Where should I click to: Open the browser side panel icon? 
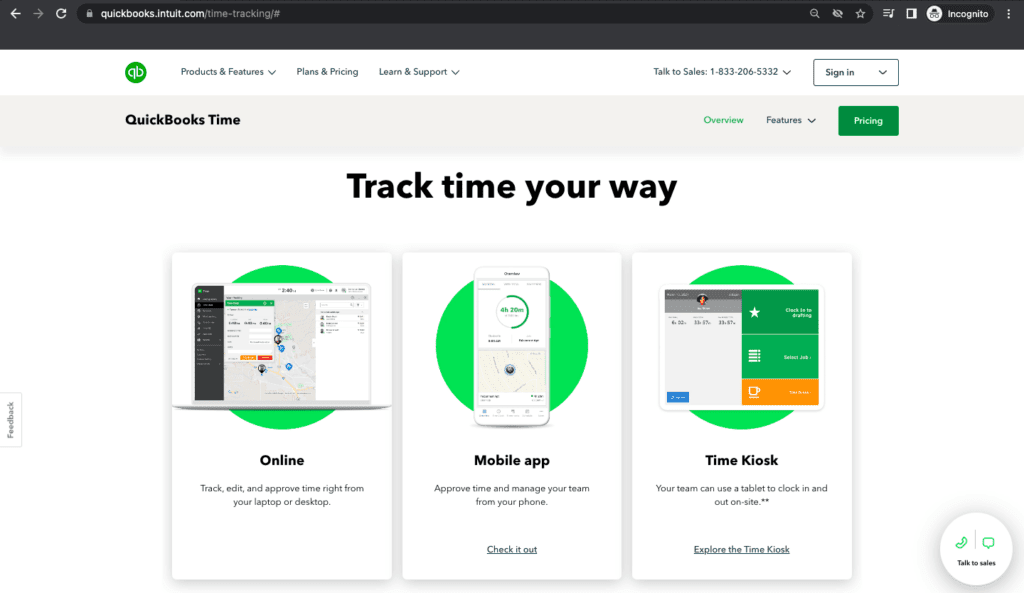[911, 13]
